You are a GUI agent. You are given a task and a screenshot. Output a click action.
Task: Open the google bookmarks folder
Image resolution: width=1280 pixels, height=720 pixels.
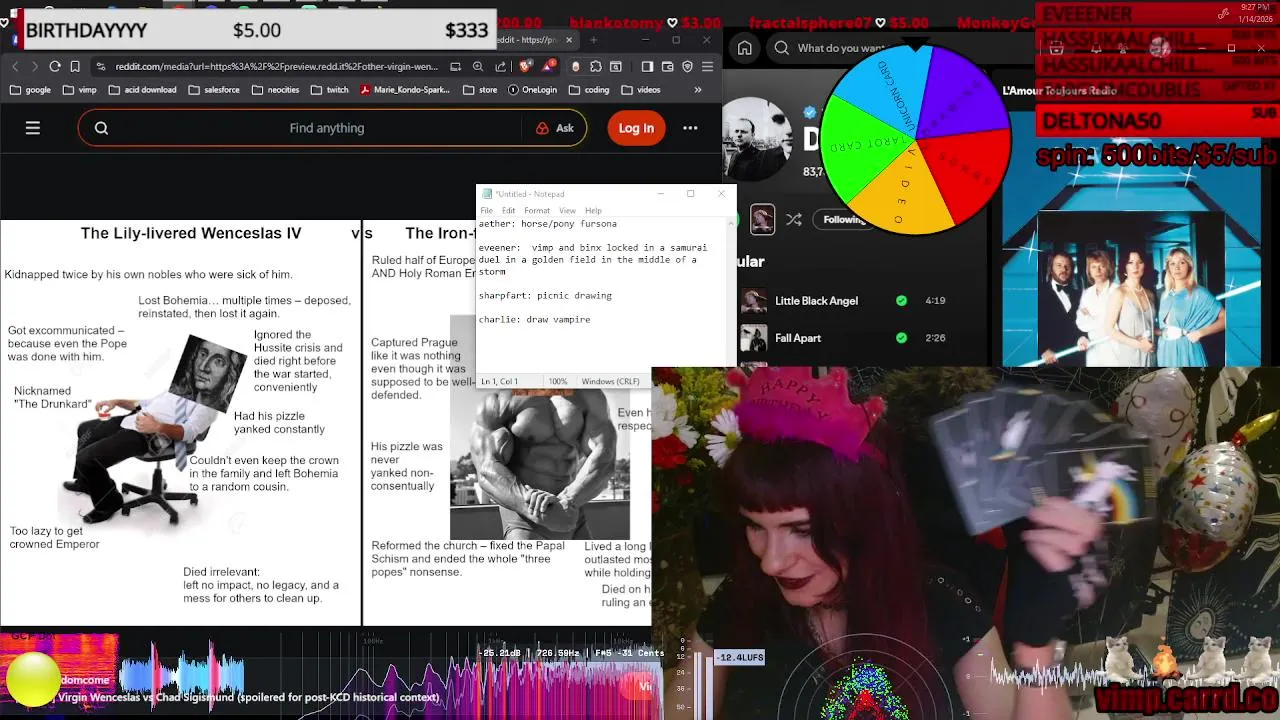(x=30, y=90)
